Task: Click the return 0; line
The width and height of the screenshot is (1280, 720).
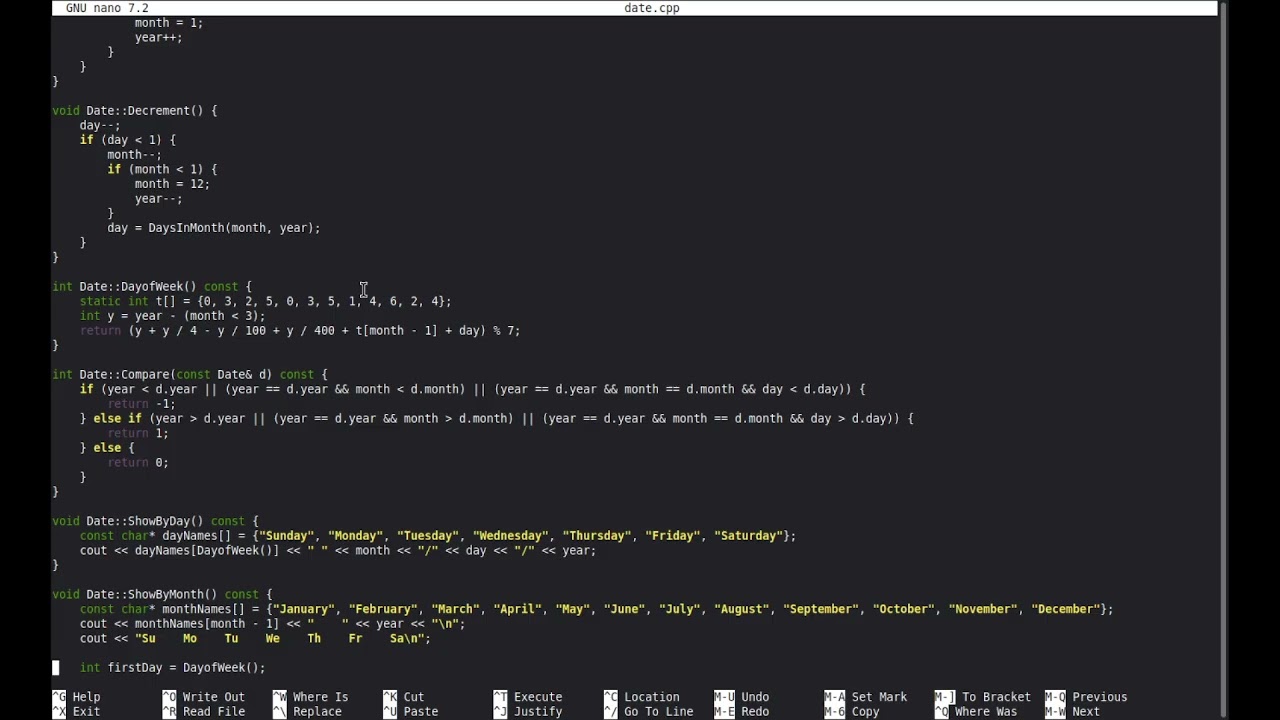Action: 138,463
